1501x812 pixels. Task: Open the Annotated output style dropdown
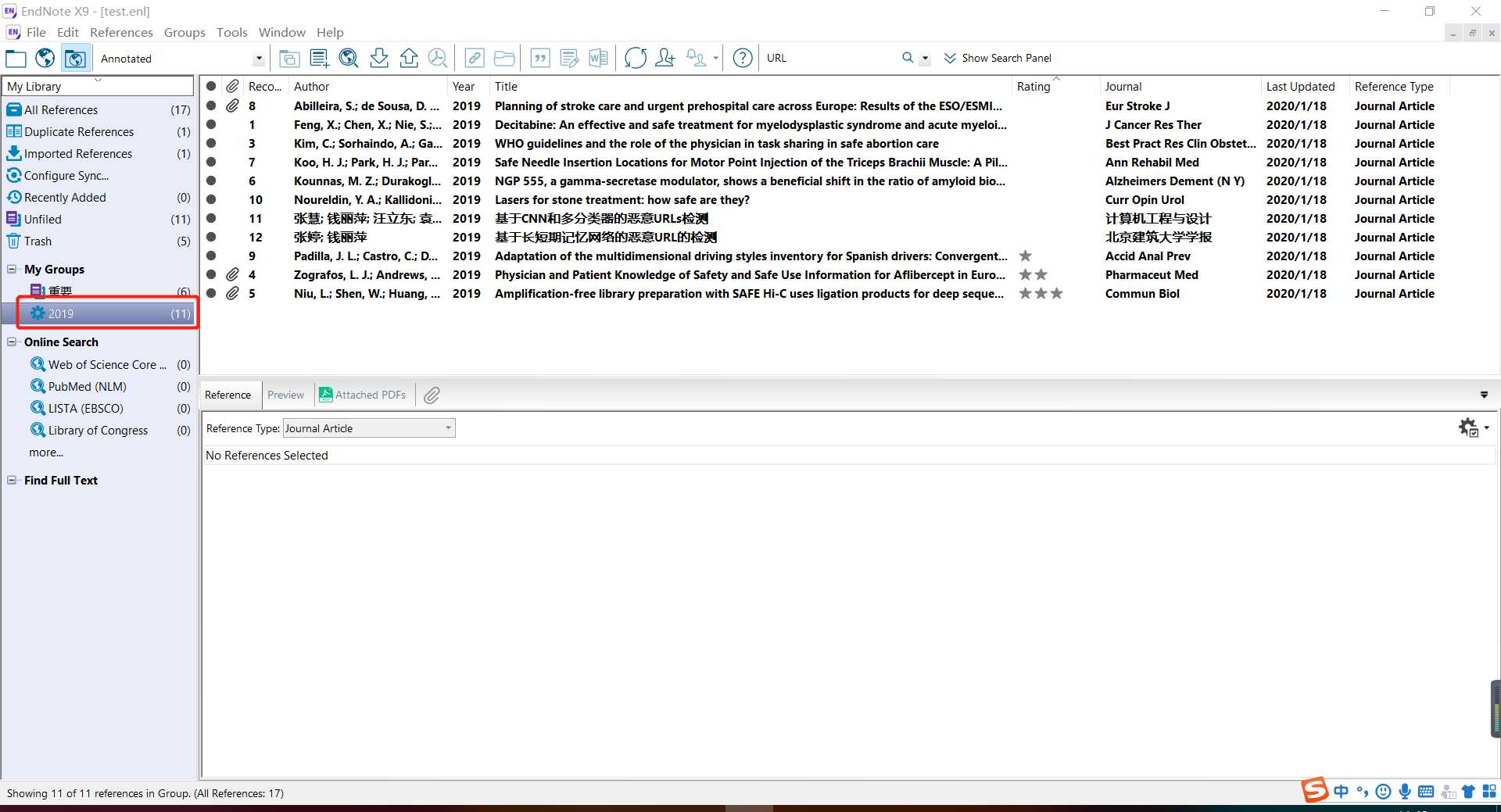[259, 59]
